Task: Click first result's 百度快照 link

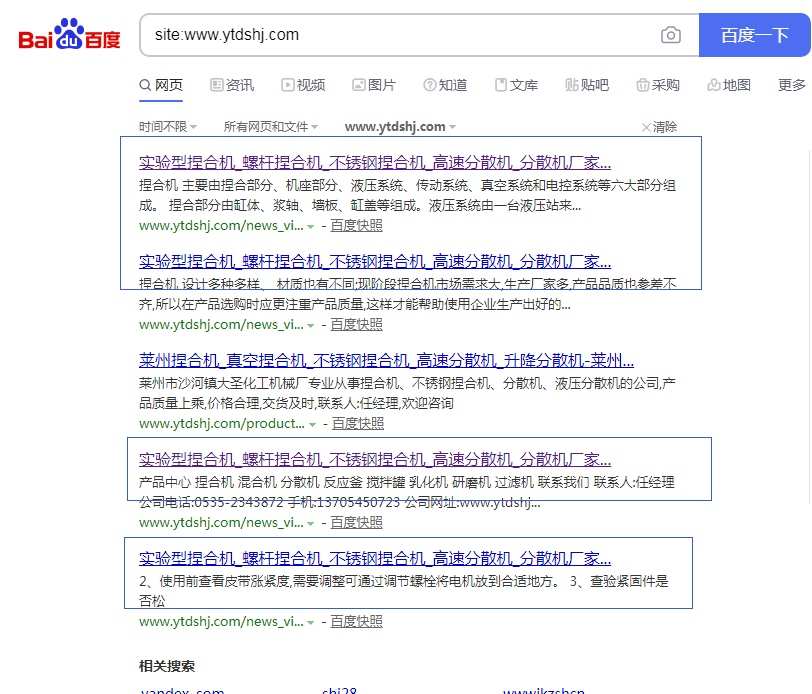Action: pos(356,226)
